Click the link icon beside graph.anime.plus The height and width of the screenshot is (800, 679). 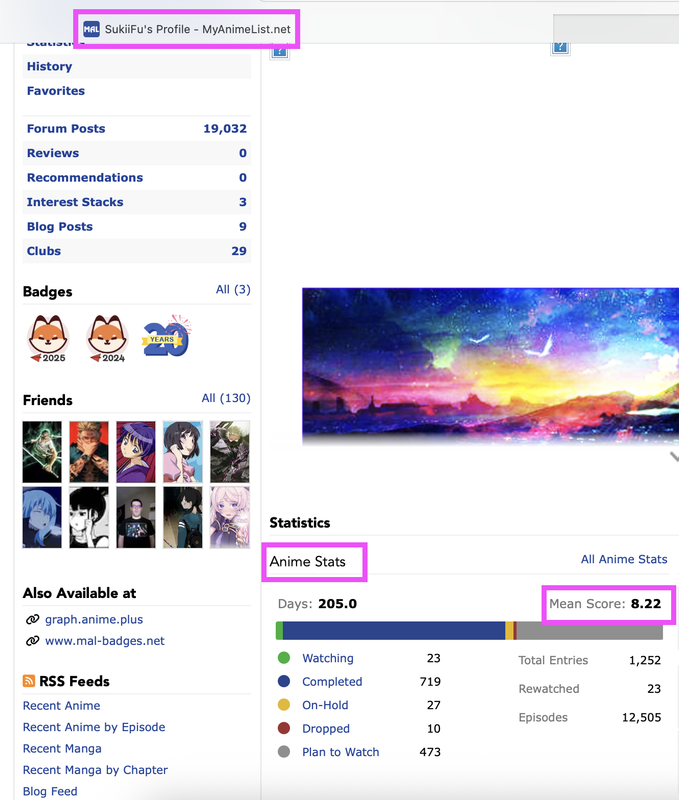point(32,619)
